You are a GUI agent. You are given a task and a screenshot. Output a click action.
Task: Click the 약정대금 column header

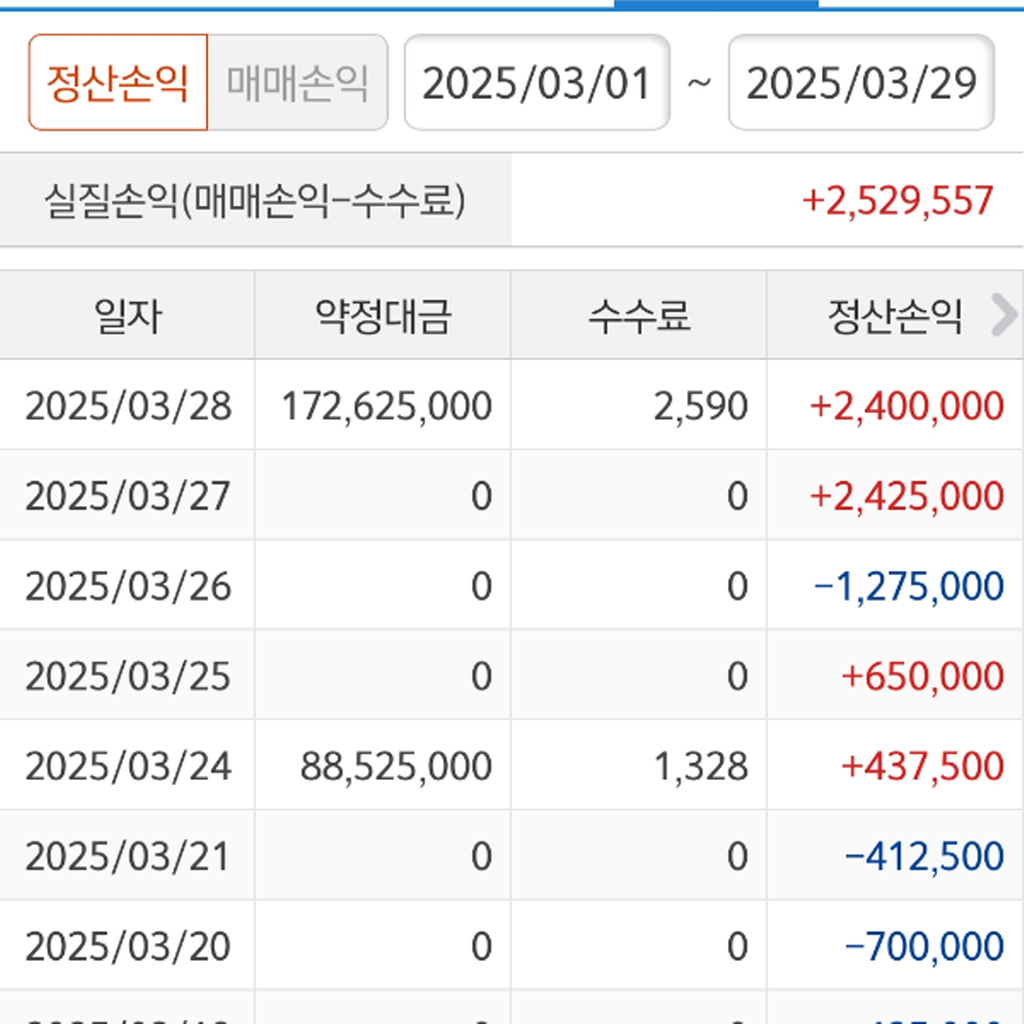point(383,316)
